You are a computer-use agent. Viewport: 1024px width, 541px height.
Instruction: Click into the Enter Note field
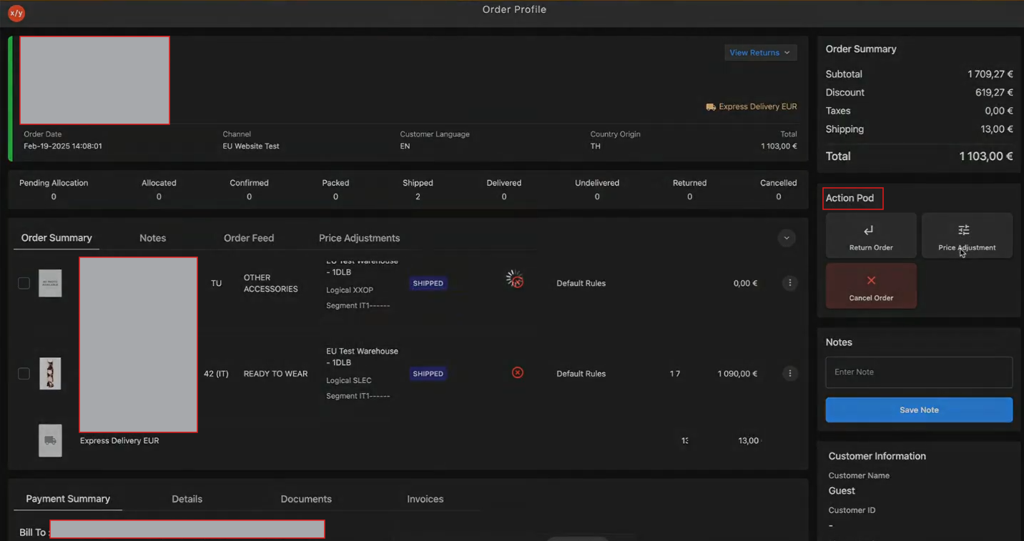point(919,372)
